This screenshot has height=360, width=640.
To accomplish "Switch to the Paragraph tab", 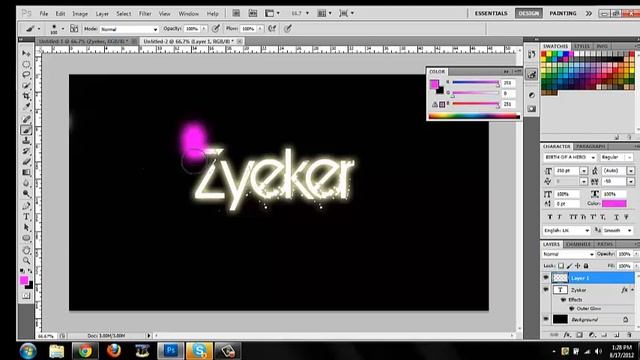I will [591, 146].
